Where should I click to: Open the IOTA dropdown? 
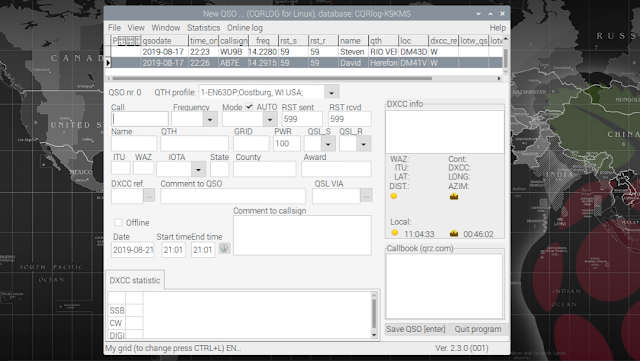(x=198, y=169)
